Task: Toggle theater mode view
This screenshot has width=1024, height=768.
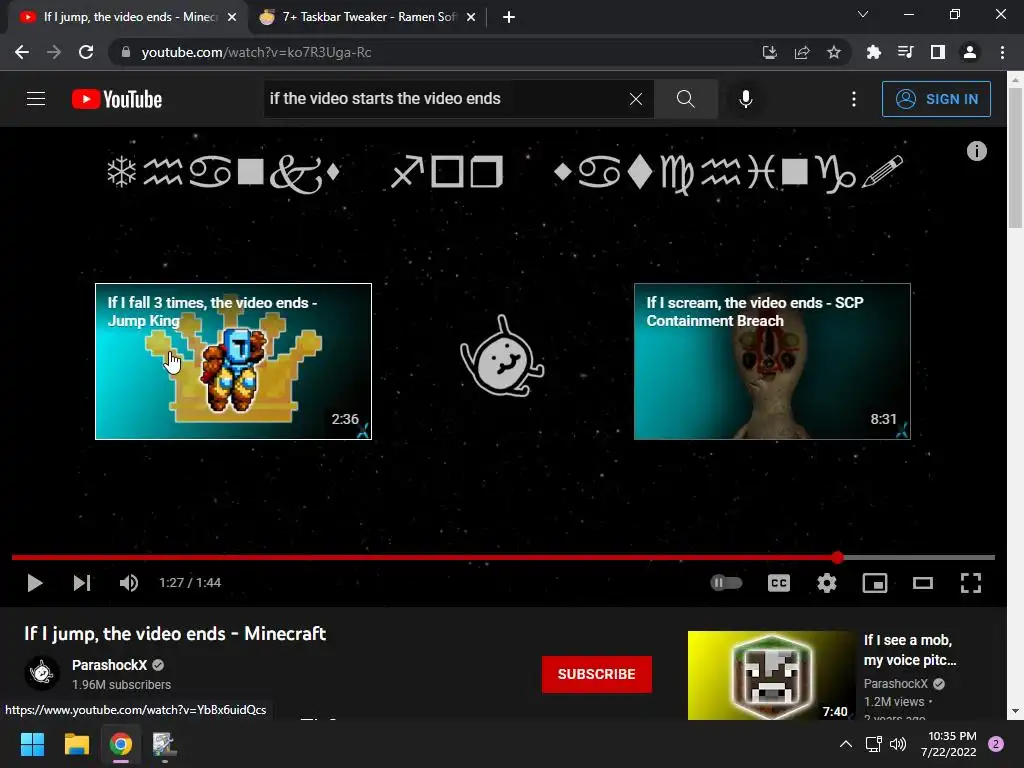Action: [923, 583]
